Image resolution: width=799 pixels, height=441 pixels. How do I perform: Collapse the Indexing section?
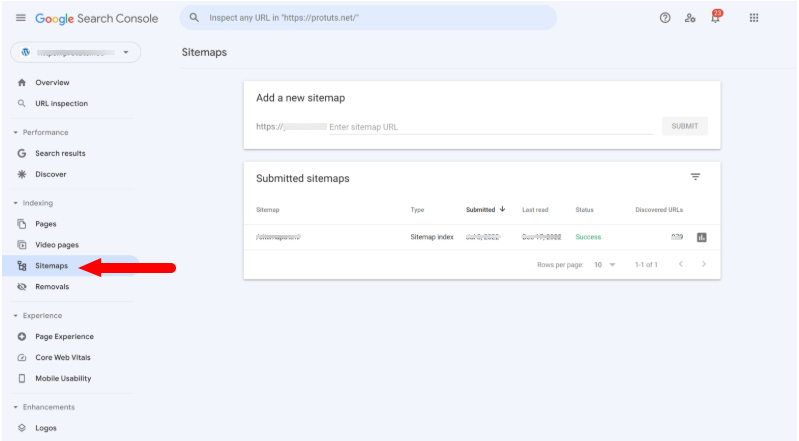click(34, 203)
